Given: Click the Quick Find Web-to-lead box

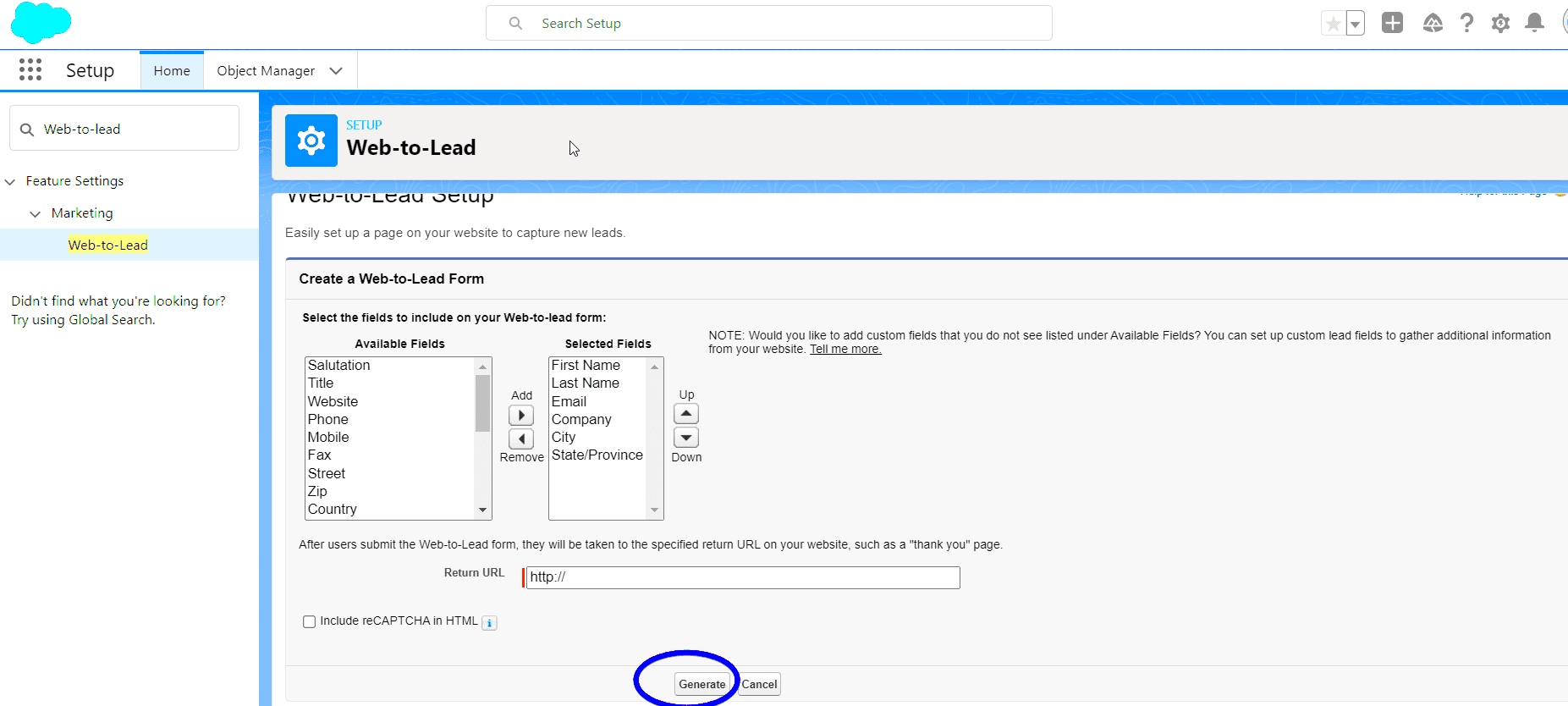Looking at the screenshot, I should click(124, 129).
